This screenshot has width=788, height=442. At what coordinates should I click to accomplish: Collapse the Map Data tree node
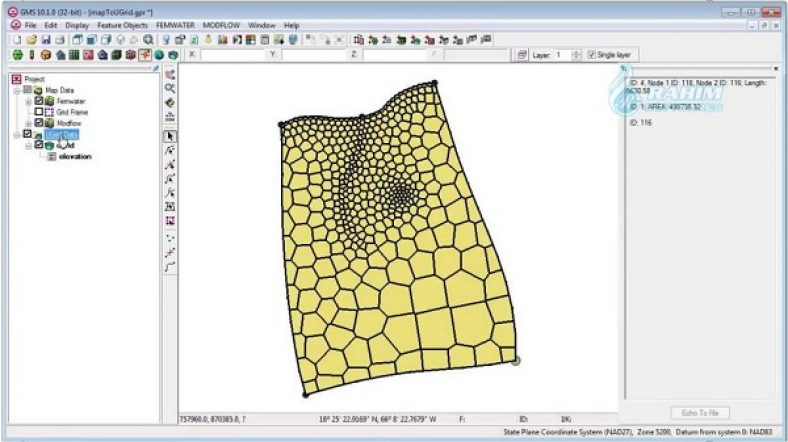17,90
